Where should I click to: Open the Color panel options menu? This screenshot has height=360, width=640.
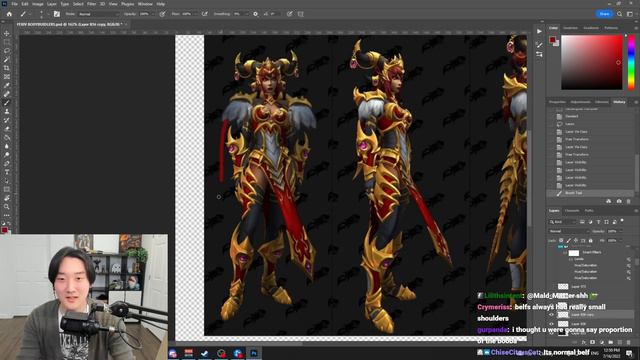point(636,28)
